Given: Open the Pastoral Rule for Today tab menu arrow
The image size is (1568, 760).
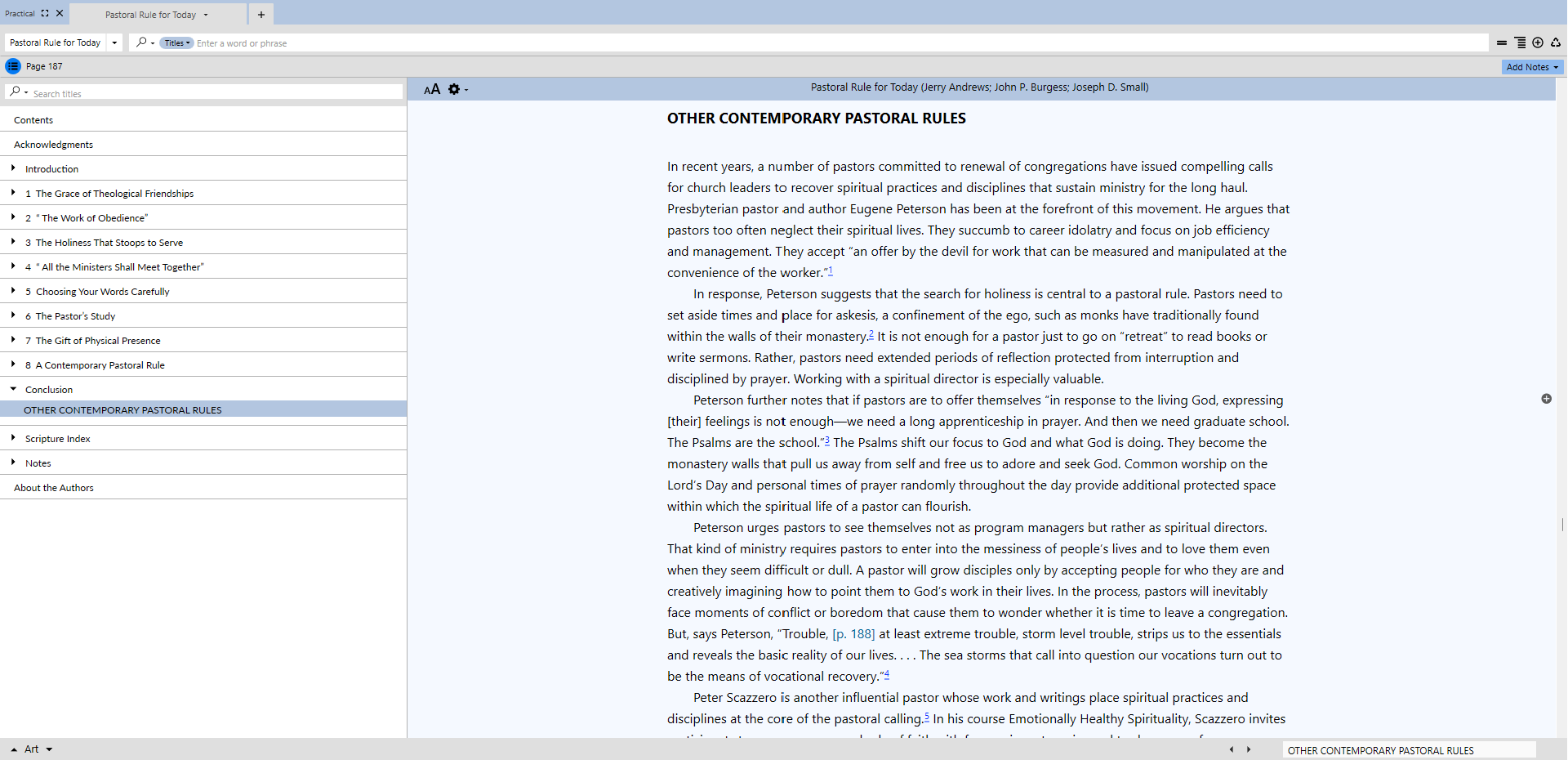Looking at the screenshot, I should pyautogui.click(x=206, y=15).
